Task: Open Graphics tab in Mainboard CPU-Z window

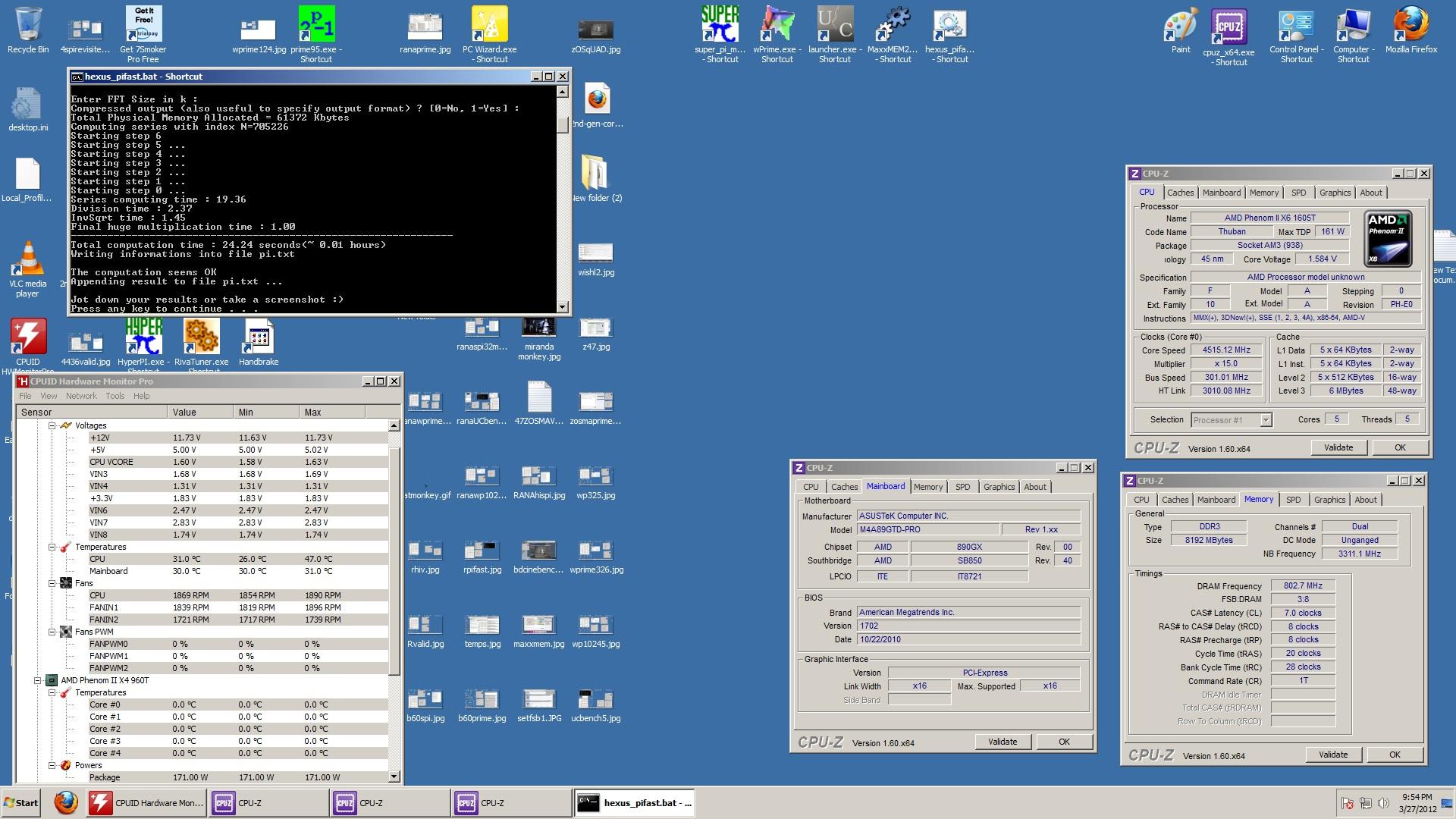Action: (999, 487)
